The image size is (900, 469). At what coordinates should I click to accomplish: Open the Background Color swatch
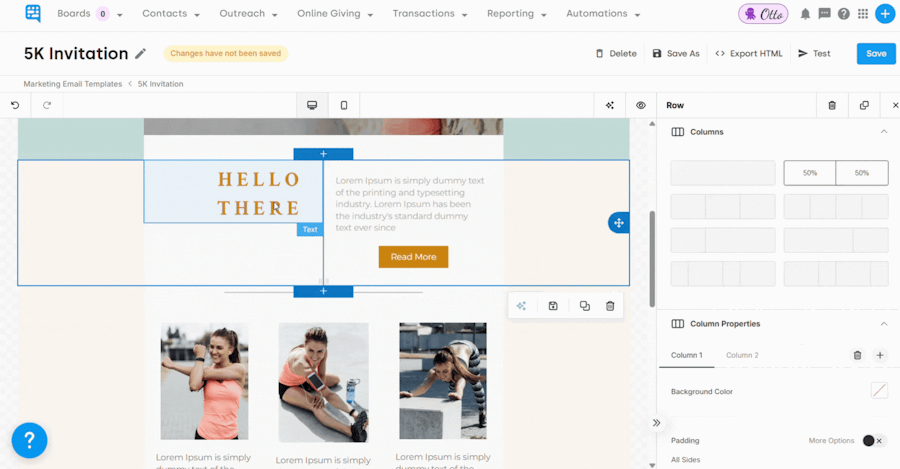click(x=879, y=391)
